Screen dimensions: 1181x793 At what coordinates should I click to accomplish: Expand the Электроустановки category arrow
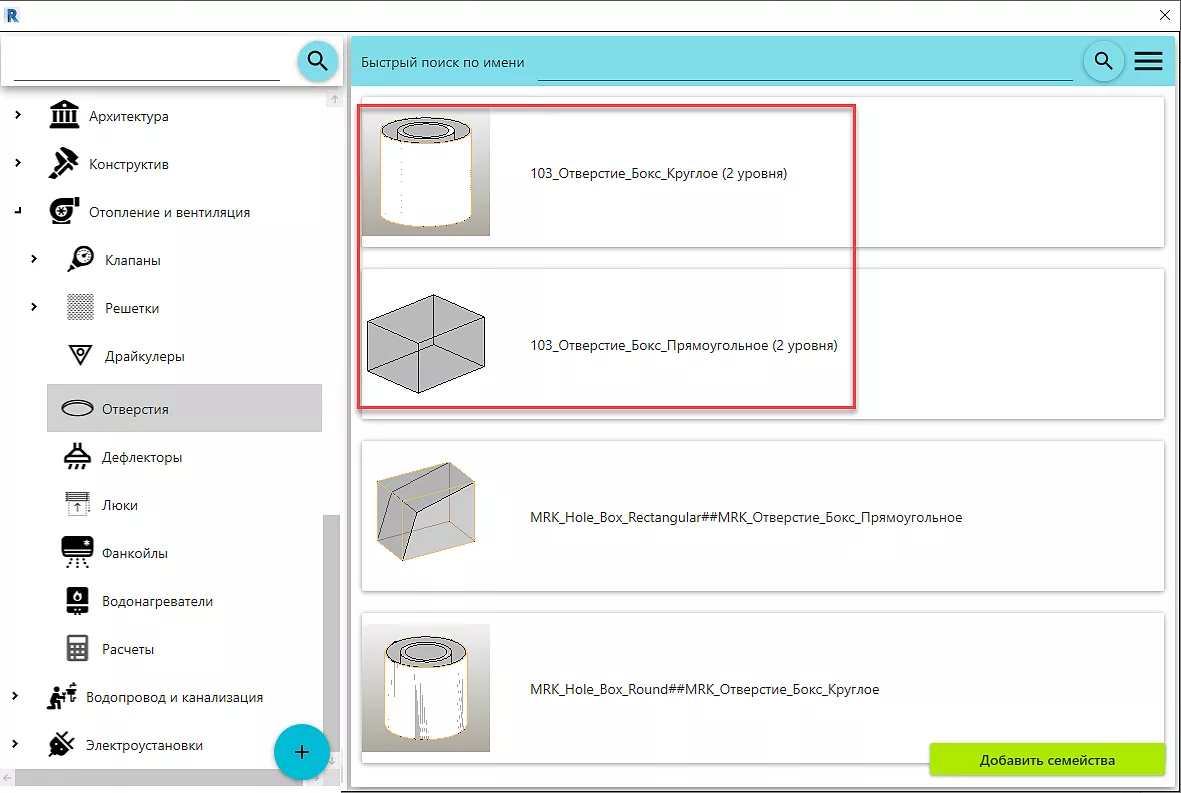click(x=16, y=745)
